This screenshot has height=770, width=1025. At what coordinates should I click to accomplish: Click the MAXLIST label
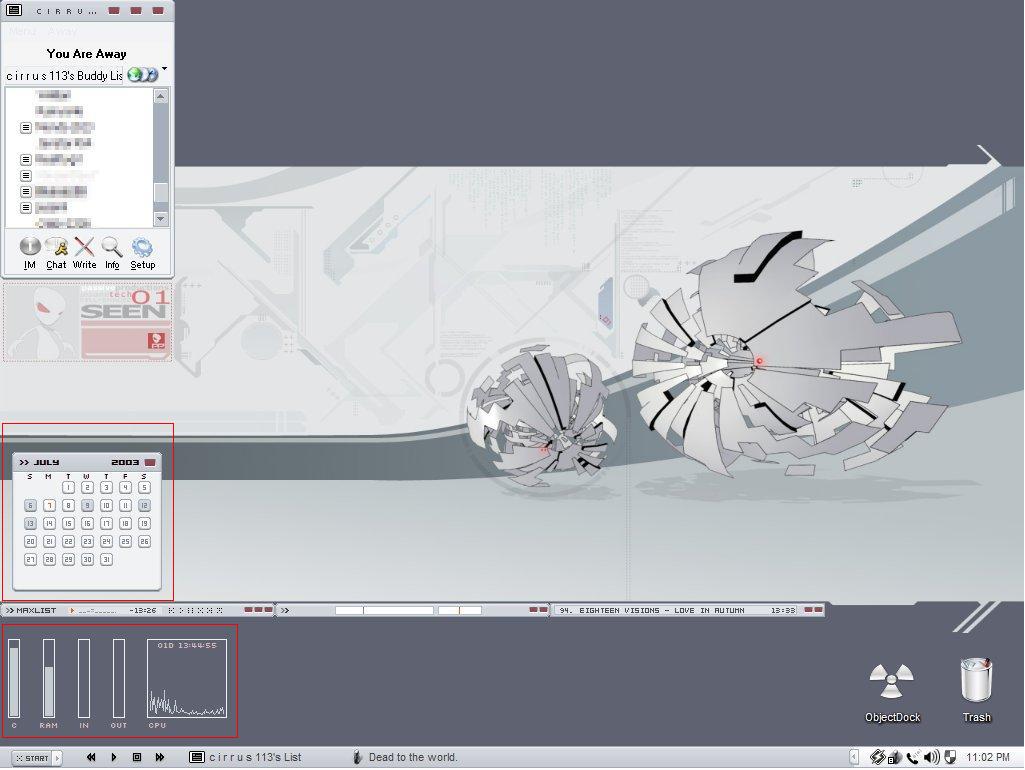tap(36, 610)
